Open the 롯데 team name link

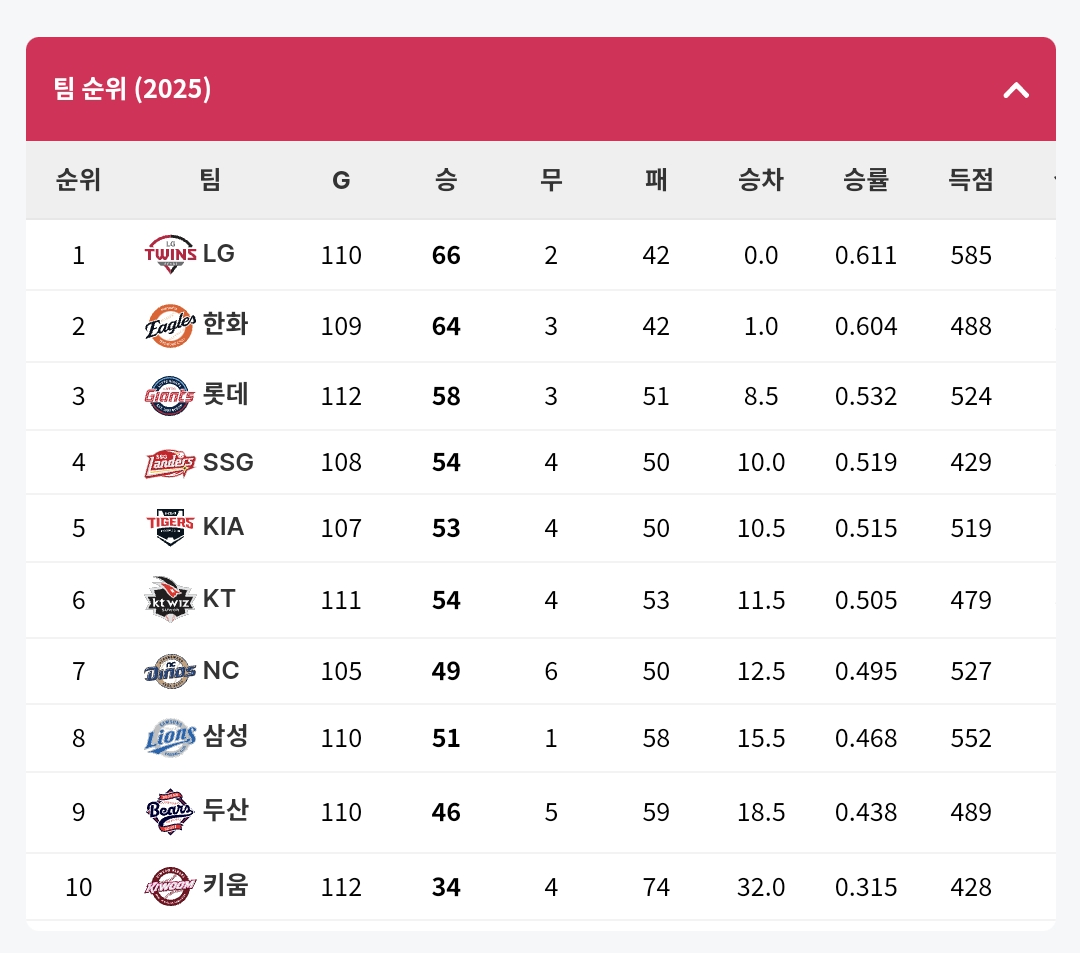[x=225, y=396]
